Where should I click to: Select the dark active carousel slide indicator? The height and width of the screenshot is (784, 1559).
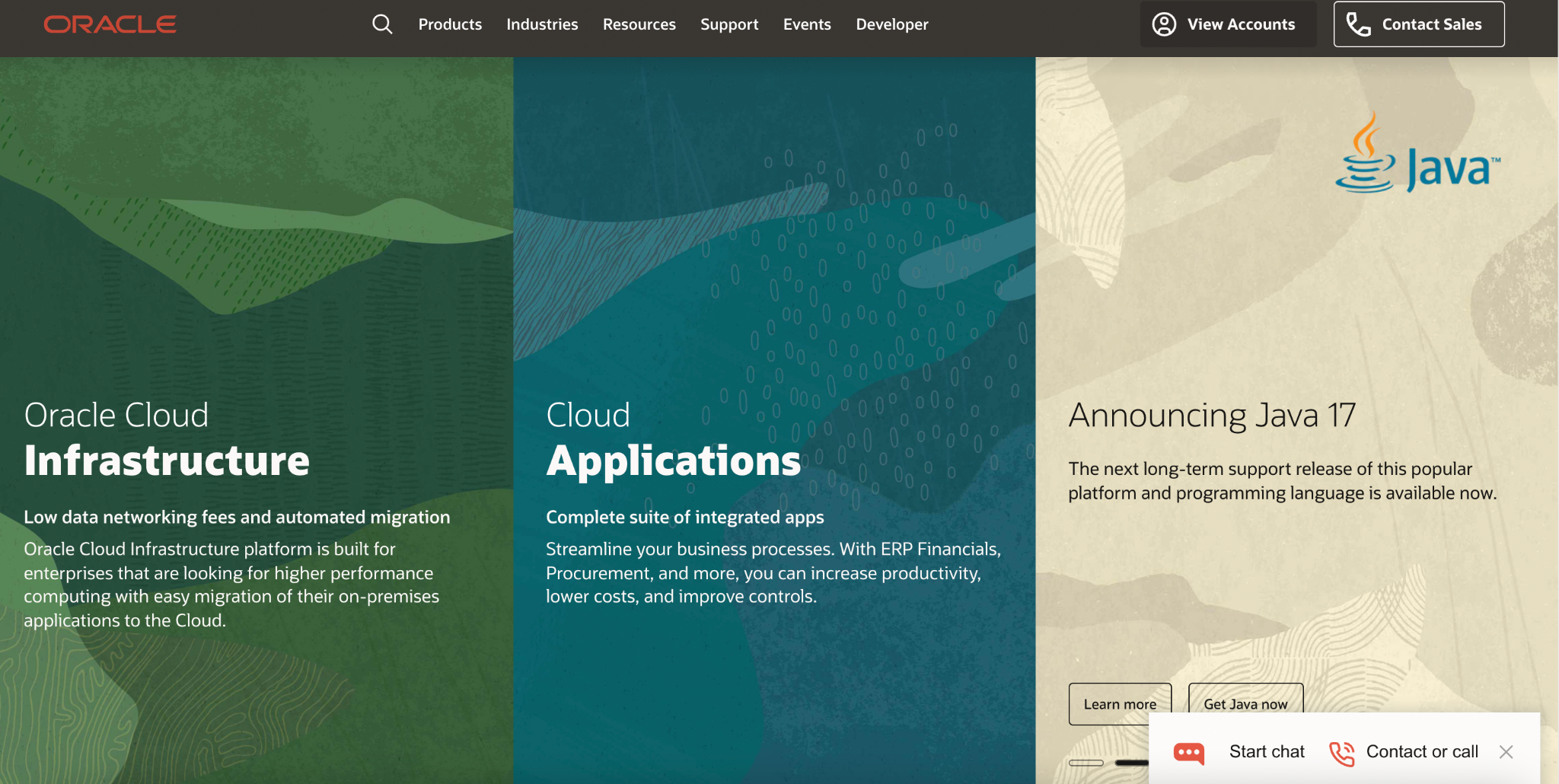[1132, 763]
